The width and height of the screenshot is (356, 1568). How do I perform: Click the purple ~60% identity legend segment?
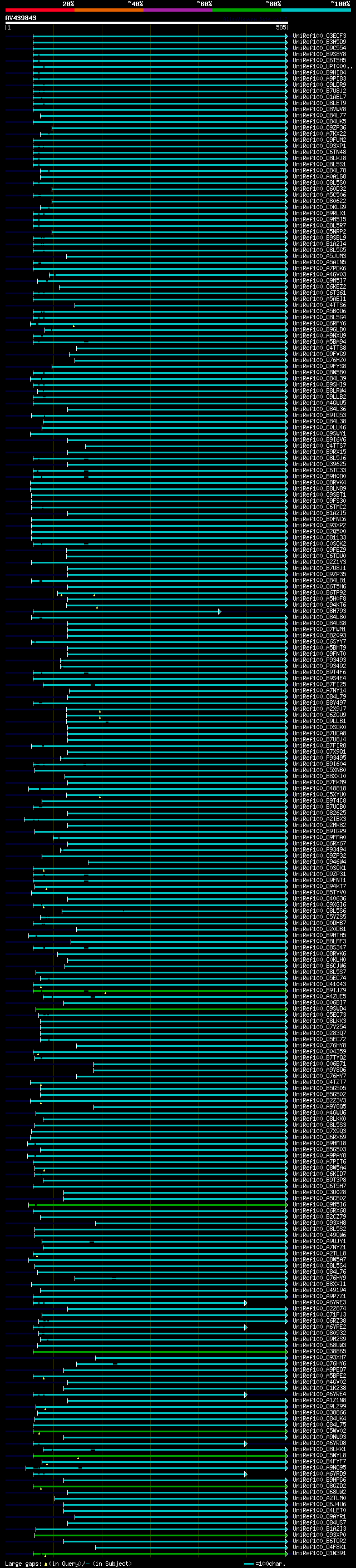click(179, 10)
